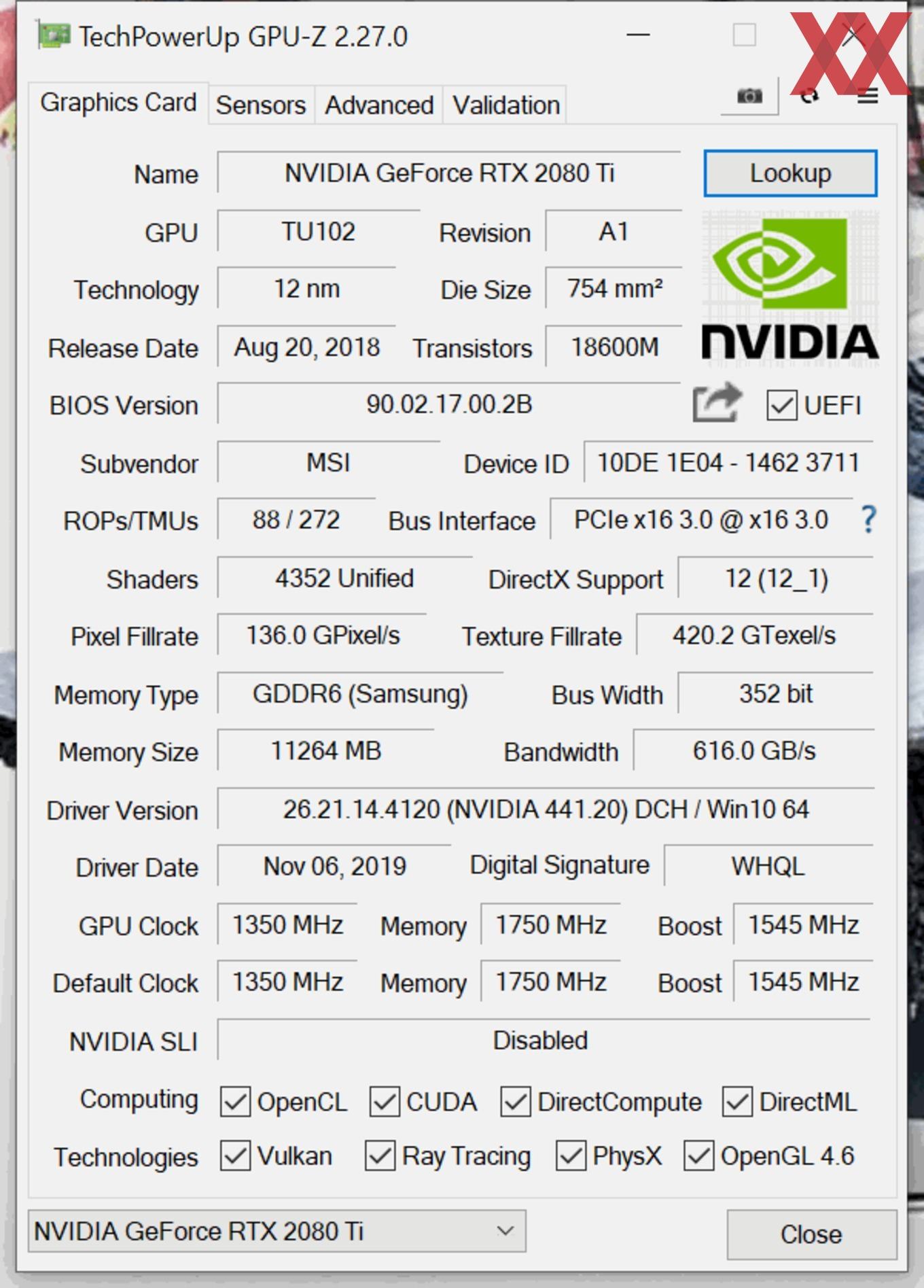Open the hamburger menu icon
This screenshot has height=1288, width=924.
click(868, 97)
